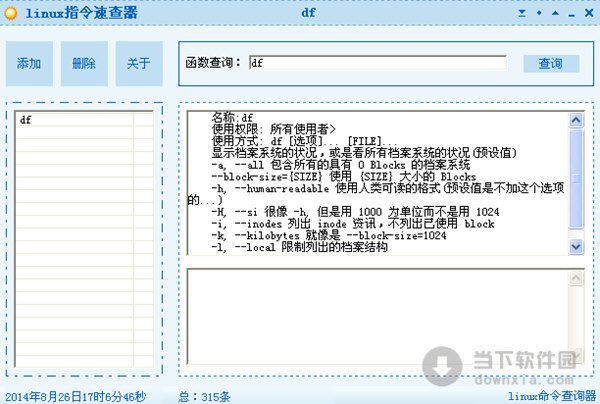Click the -a, --all option line
Viewport: 600px width, 404px height.
pos(341,165)
